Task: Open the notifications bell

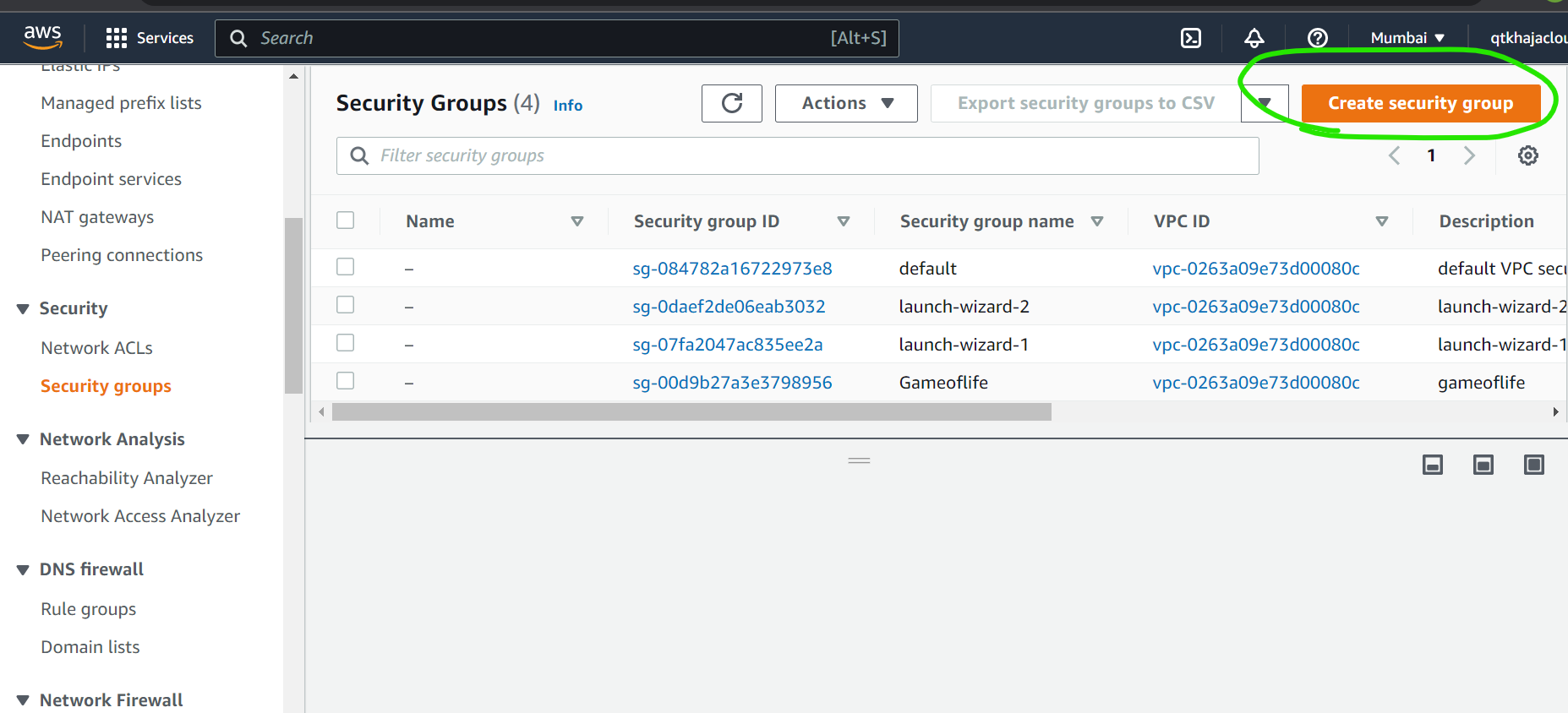Action: coord(1254,38)
